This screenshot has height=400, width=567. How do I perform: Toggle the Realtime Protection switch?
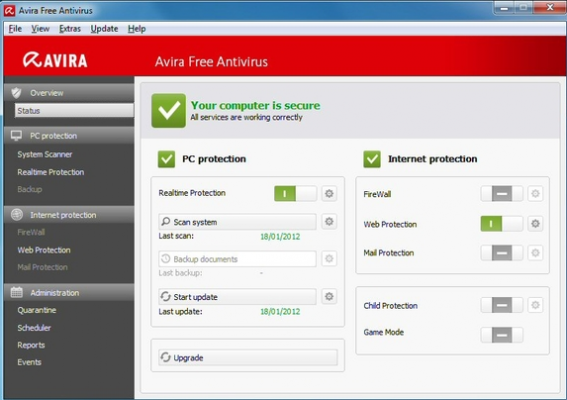295,193
